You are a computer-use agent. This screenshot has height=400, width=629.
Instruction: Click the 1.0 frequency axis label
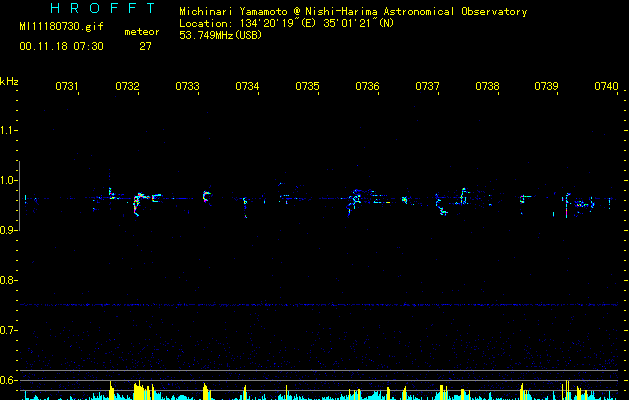(x=7, y=180)
